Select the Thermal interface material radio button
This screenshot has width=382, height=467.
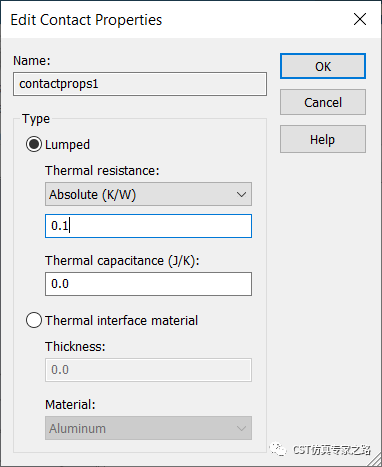pos(34,320)
